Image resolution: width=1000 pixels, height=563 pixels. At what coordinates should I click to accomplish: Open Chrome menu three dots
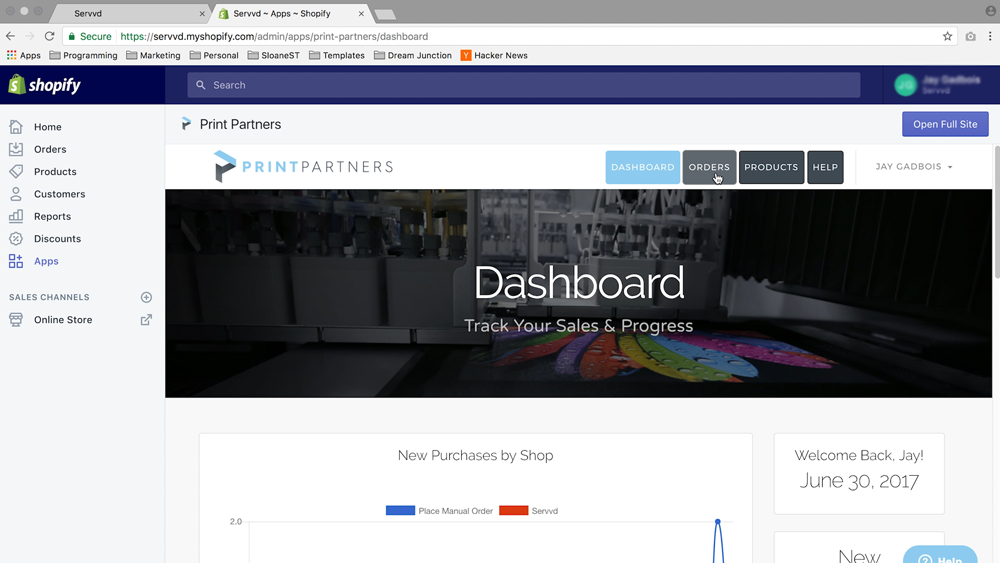990,36
